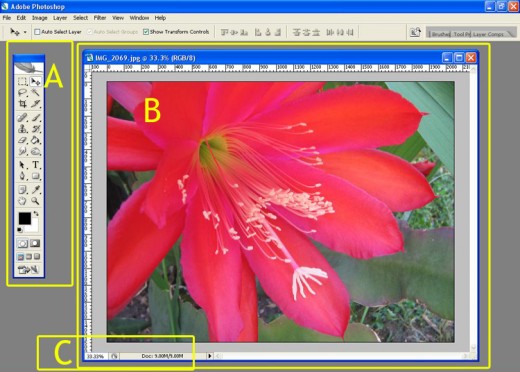Uncheck Show Transform Controls
520x372 pixels.
pos(146,32)
